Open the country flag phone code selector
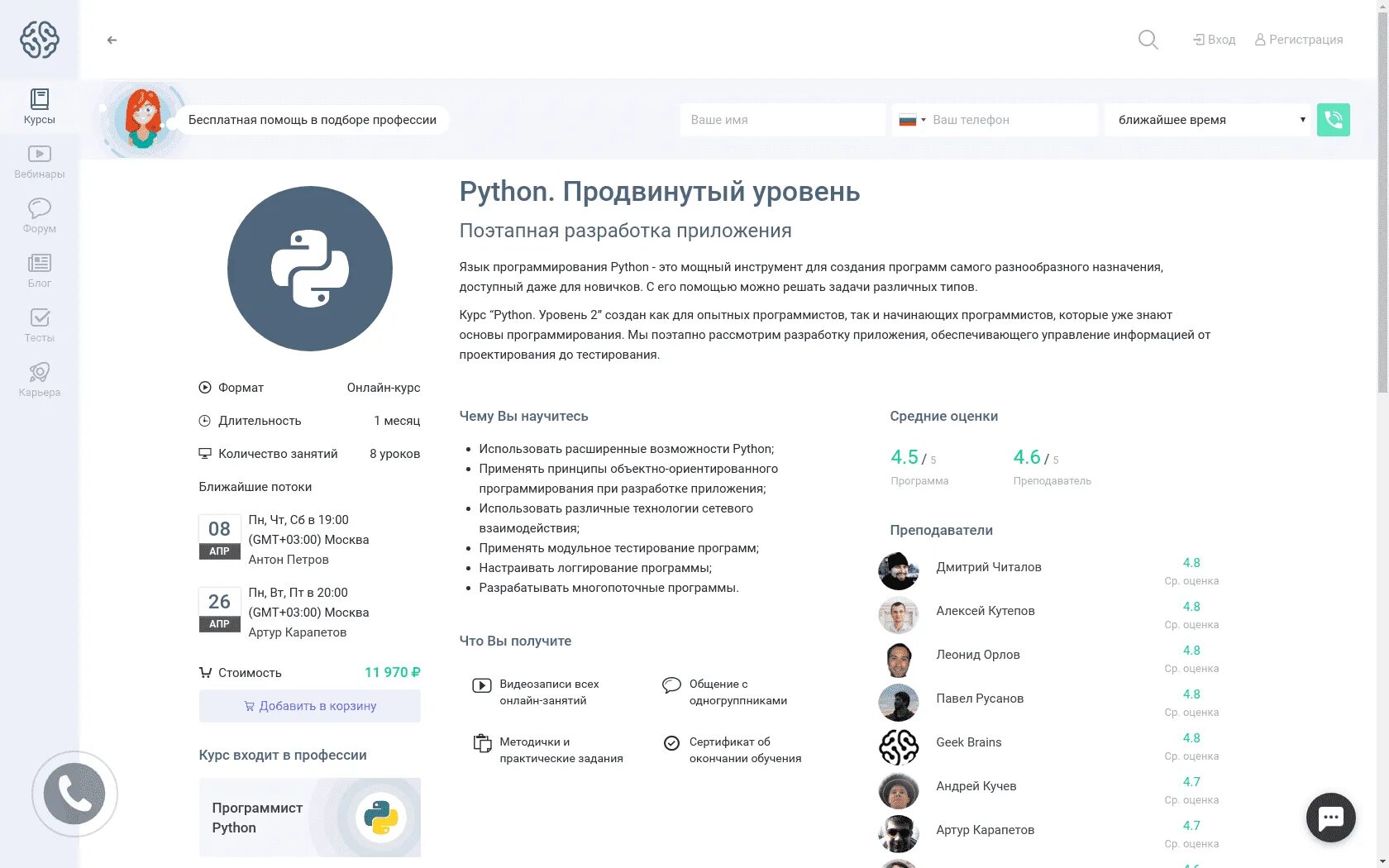Viewport: 1389px width, 868px height. point(912,120)
